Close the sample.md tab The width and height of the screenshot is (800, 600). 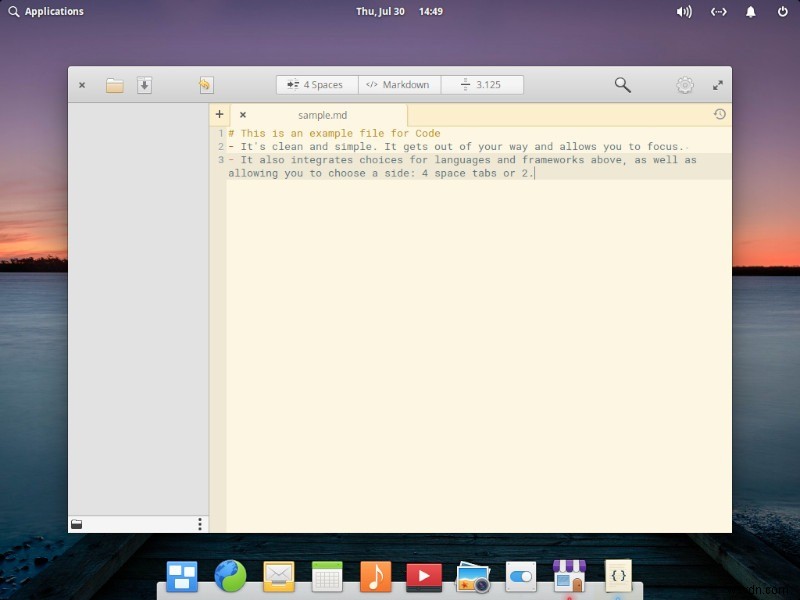(243, 114)
